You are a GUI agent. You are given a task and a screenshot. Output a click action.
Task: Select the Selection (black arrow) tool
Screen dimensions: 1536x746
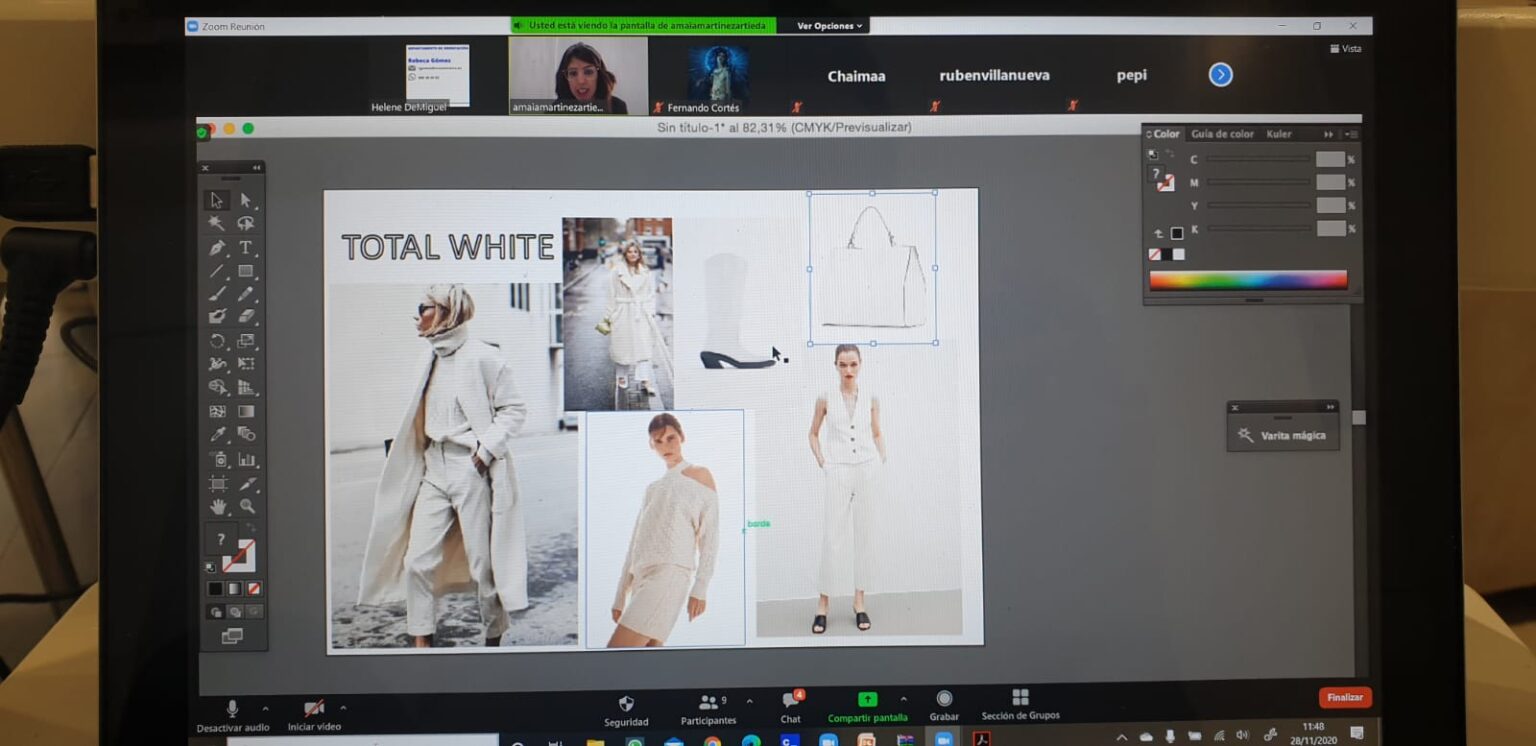coord(217,200)
